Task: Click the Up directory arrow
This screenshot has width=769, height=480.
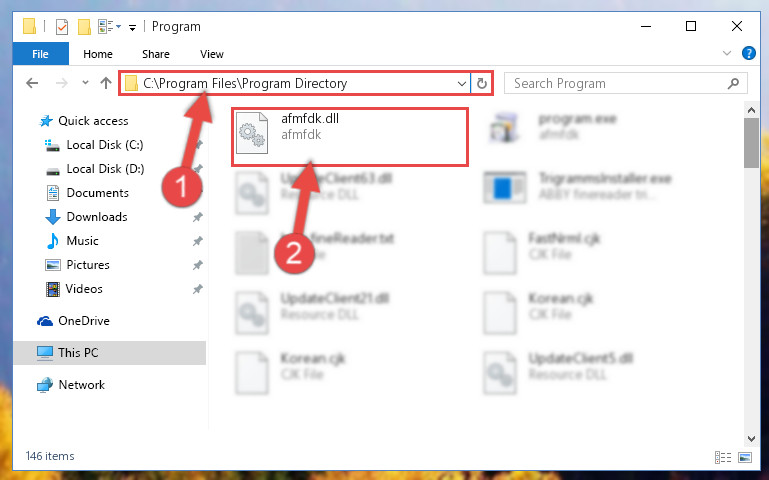Action: pos(105,83)
